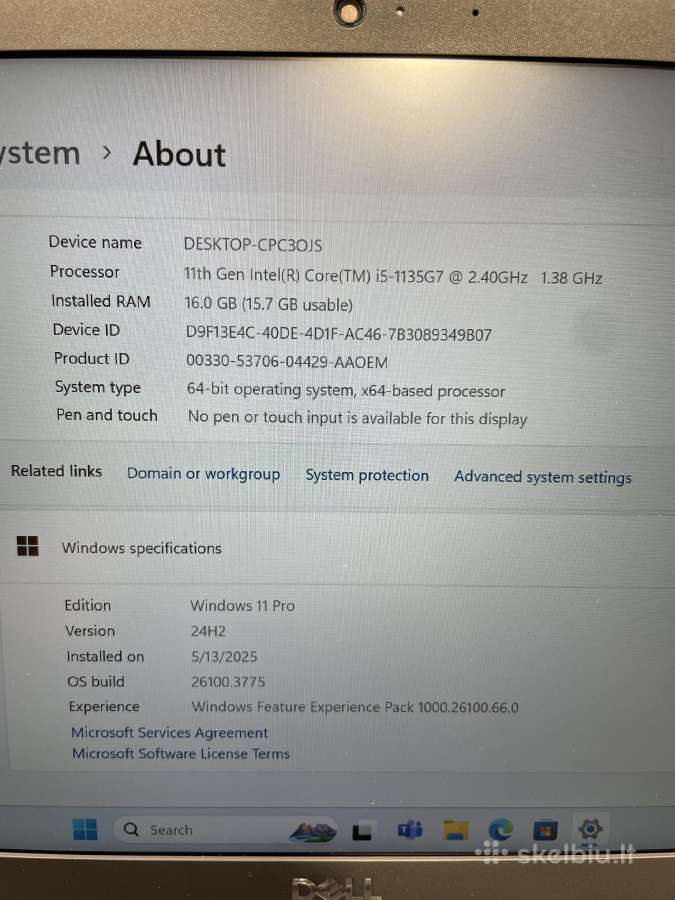675x900 pixels.
Task: Click the Edition label
Action: [87, 605]
